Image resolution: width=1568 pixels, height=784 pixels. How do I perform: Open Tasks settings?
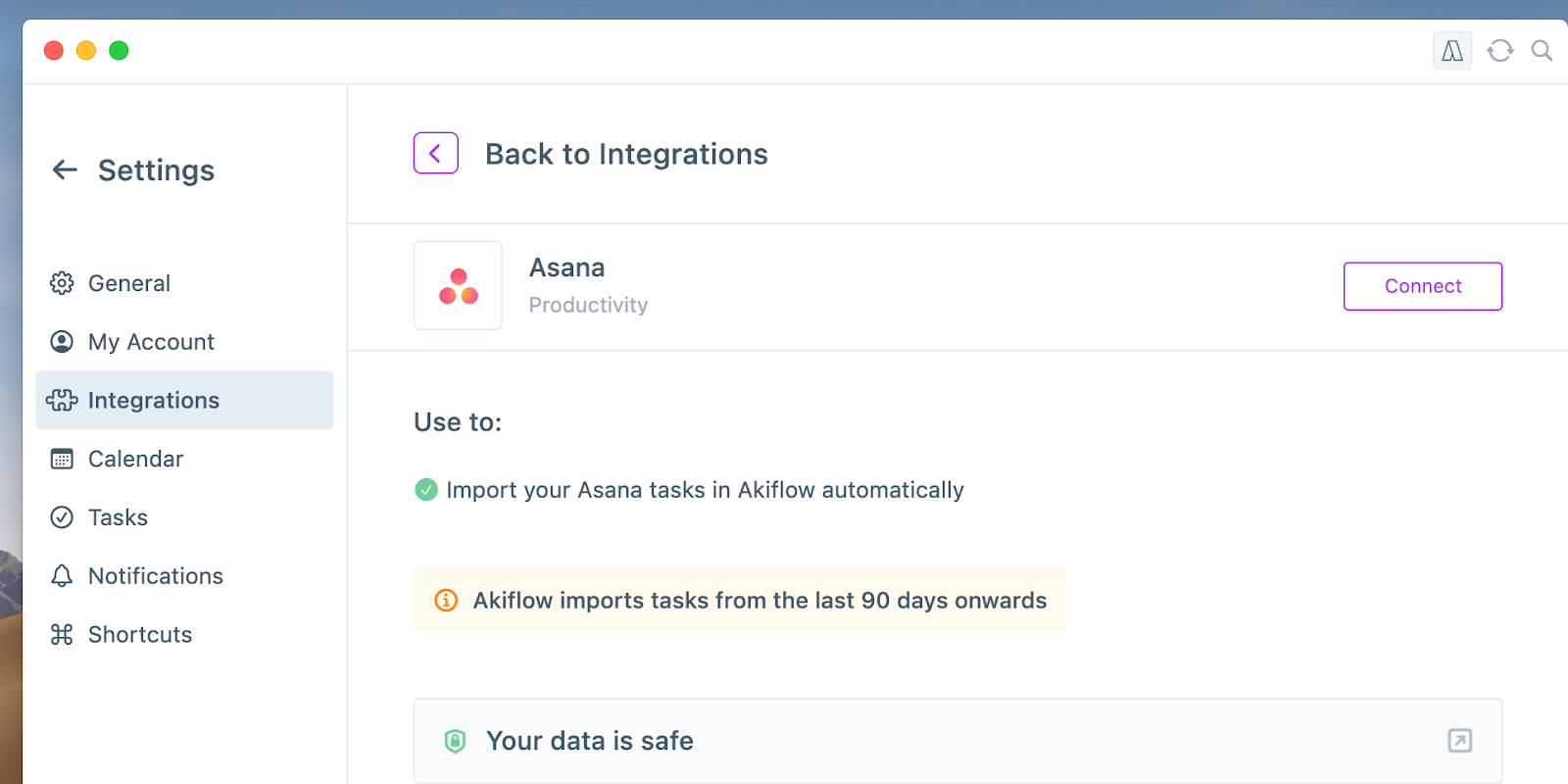pyautogui.click(x=118, y=517)
